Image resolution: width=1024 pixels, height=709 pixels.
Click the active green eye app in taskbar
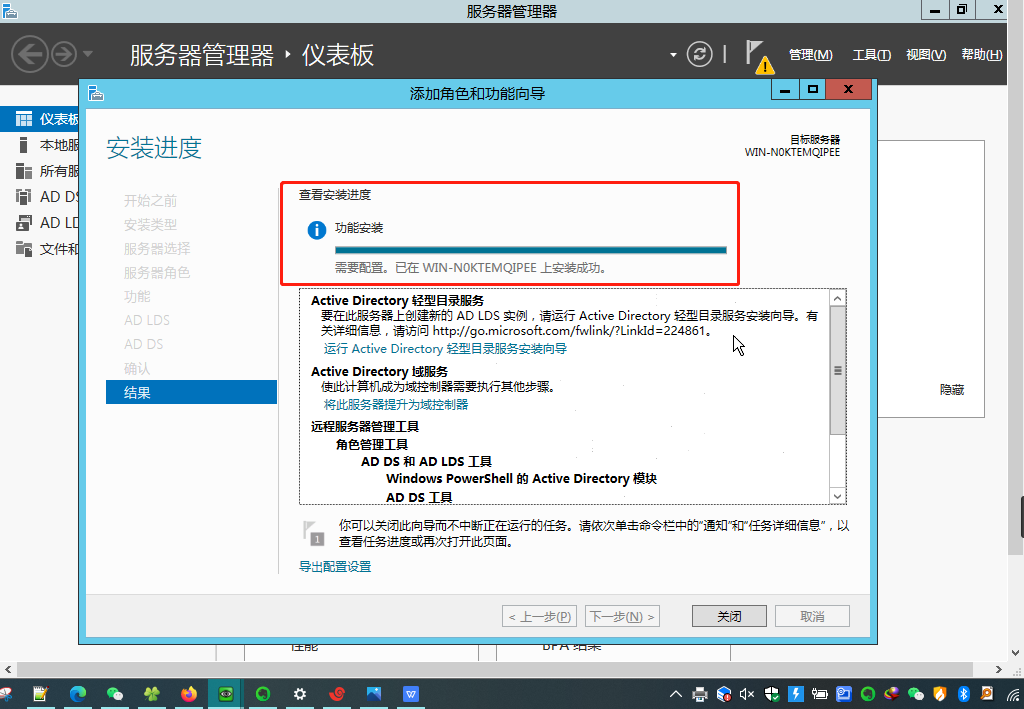pos(226,693)
